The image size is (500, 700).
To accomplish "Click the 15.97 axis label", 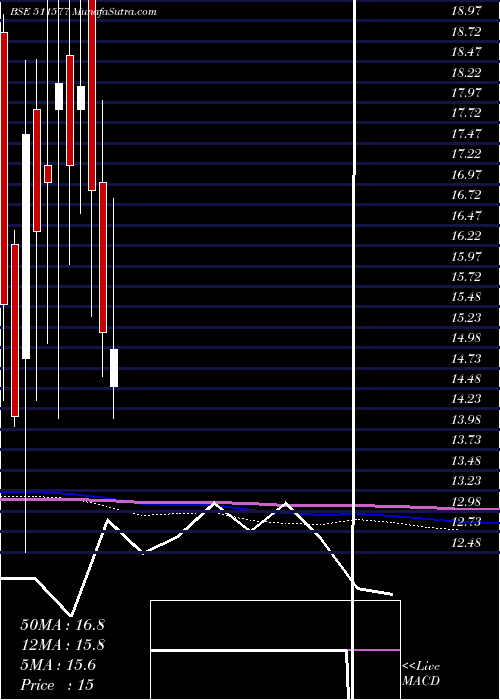I will pyautogui.click(x=466, y=256).
